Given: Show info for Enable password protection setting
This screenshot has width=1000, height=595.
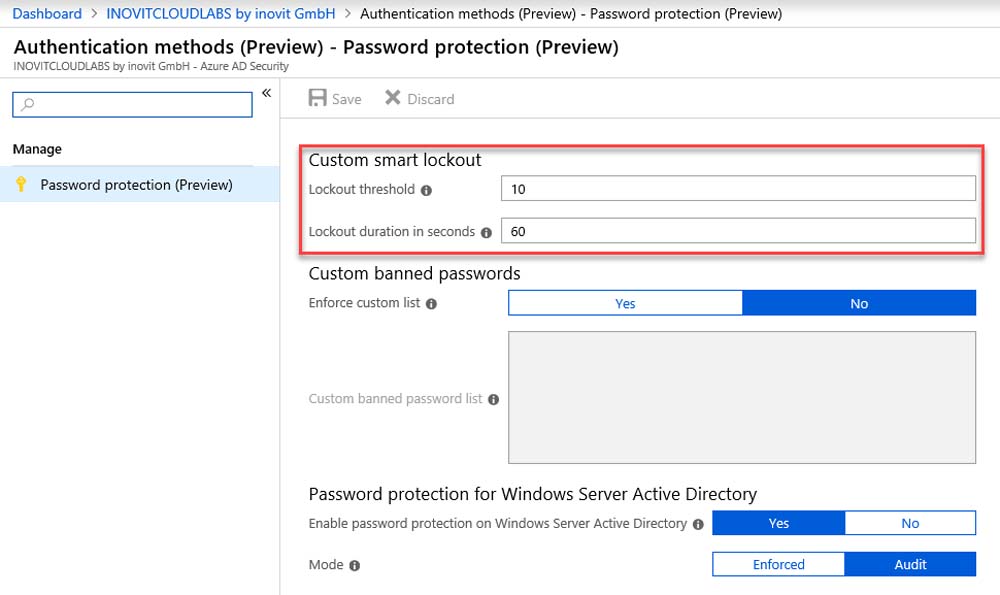Looking at the screenshot, I should pos(698,524).
